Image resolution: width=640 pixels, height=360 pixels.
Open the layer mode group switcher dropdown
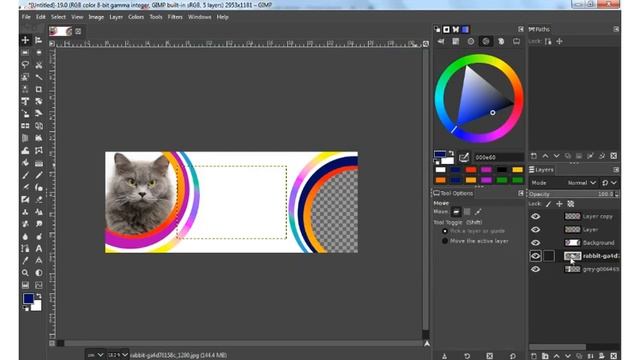coord(609,183)
